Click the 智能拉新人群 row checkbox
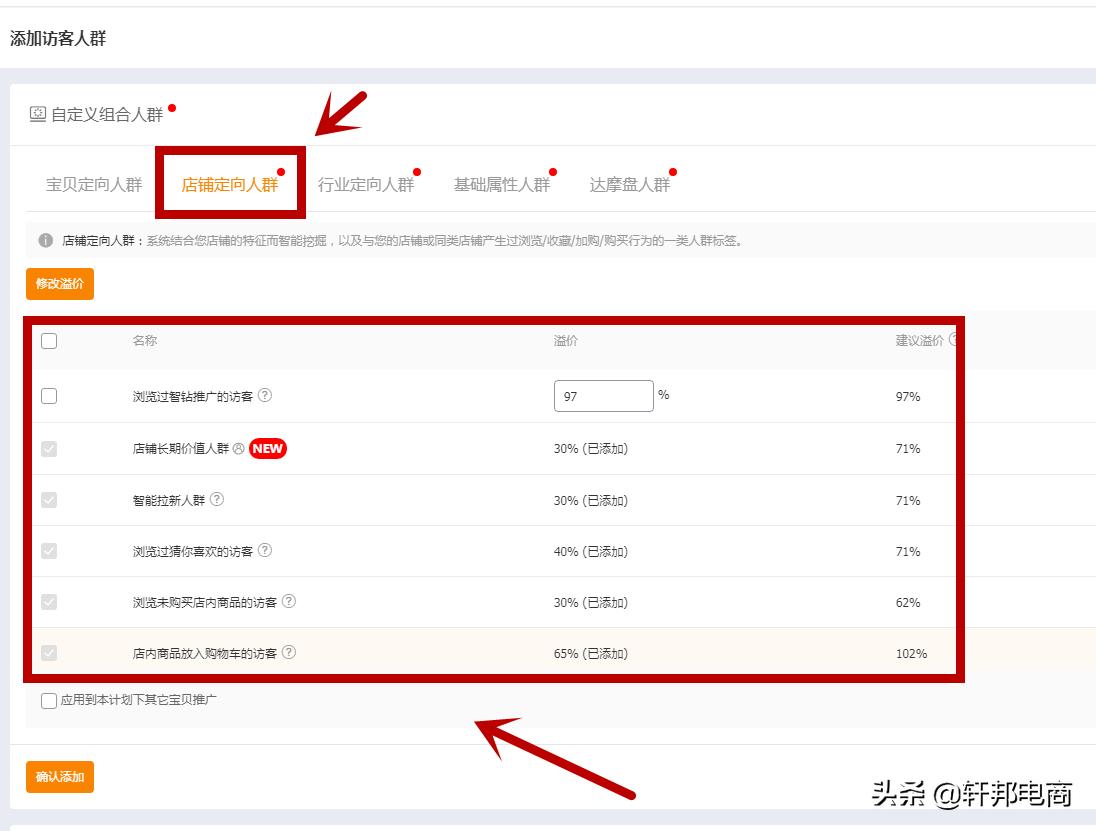 coord(49,500)
